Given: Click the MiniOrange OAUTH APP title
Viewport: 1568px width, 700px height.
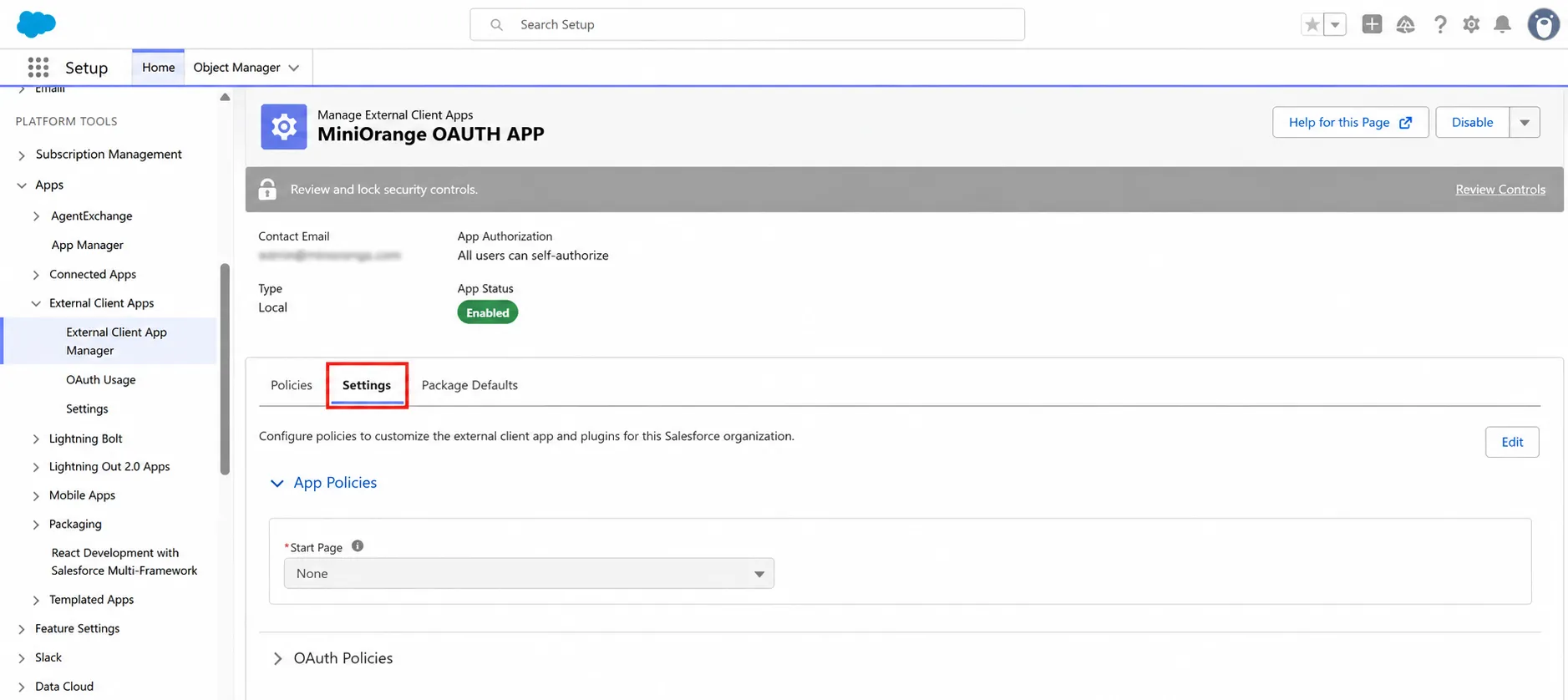Looking at the screenshot, I should coord(430,134).
